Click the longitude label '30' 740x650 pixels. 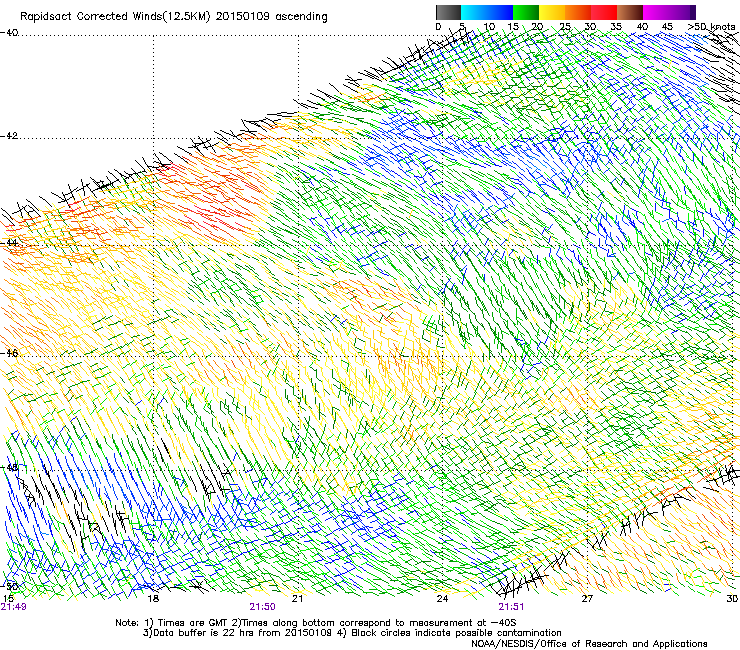click(x=732, y=598)
